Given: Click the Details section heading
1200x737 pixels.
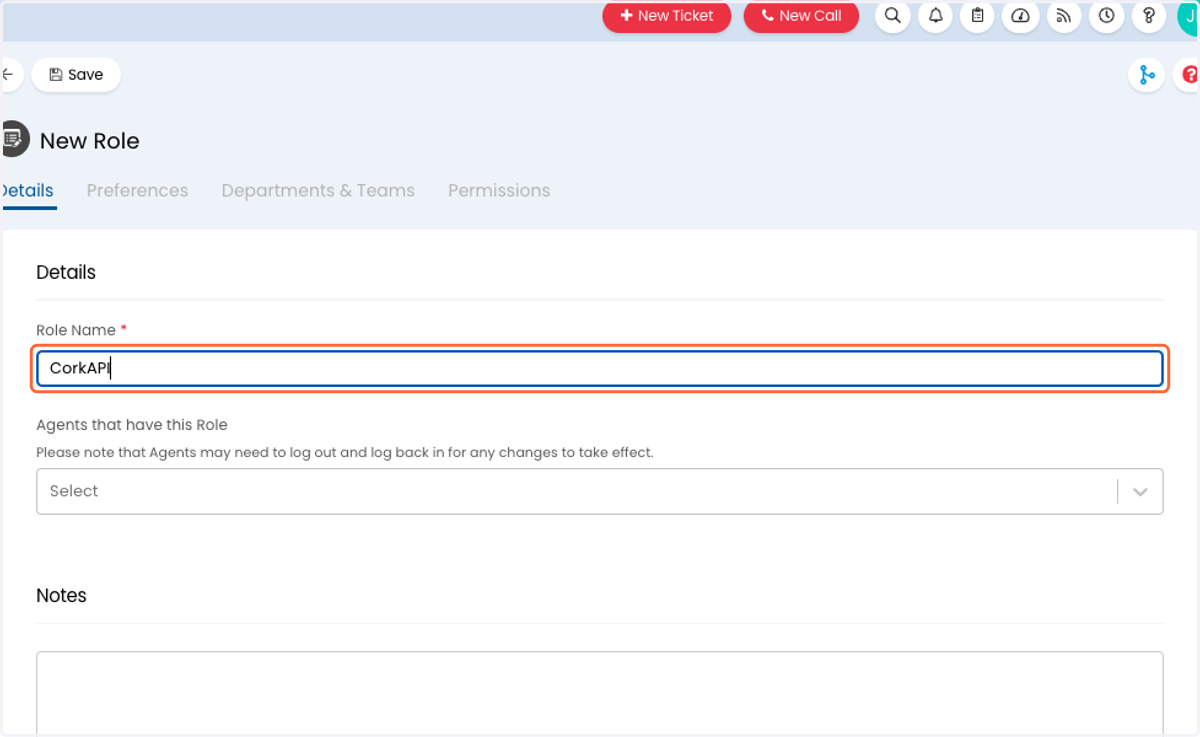Looking at the screenshot, I should point(66,272).
